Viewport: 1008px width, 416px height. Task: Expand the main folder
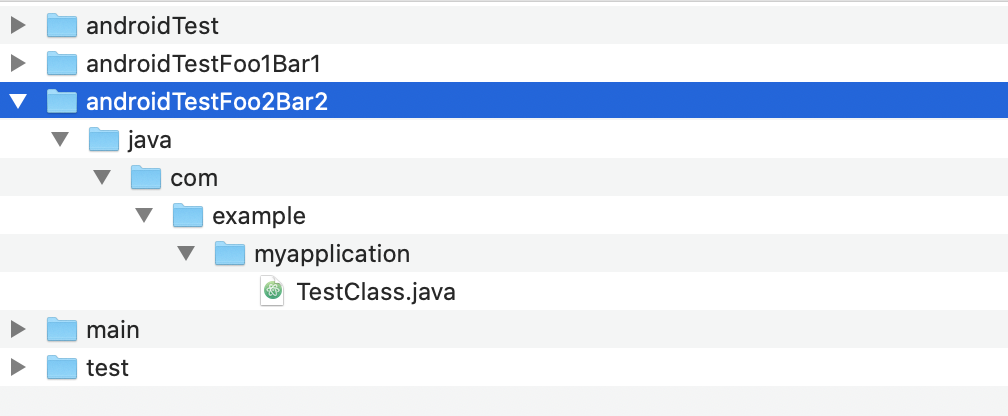pos(17,329)
